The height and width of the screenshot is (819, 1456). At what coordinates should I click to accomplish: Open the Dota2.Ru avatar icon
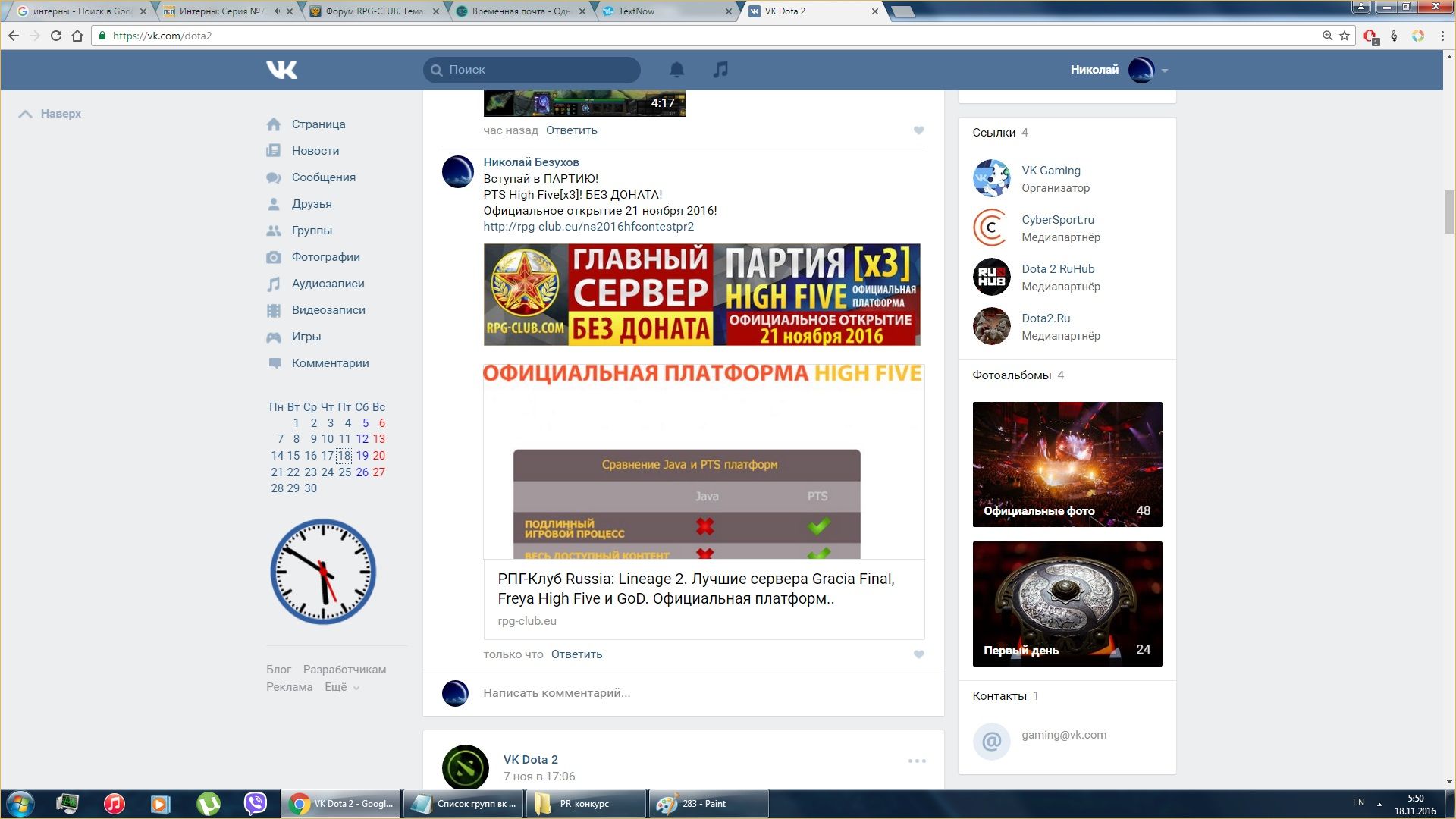pos(991,326)
